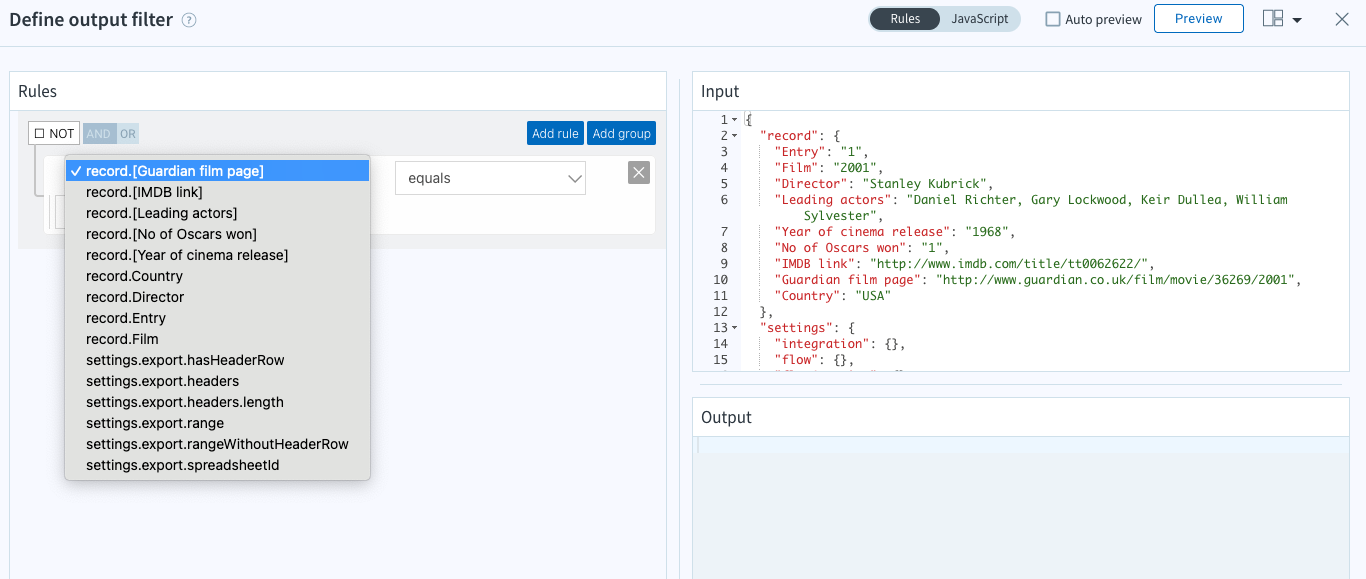Click the IMDB link URL in Input
This screenshot has width=1366, height=579.
click(1010, 264)
